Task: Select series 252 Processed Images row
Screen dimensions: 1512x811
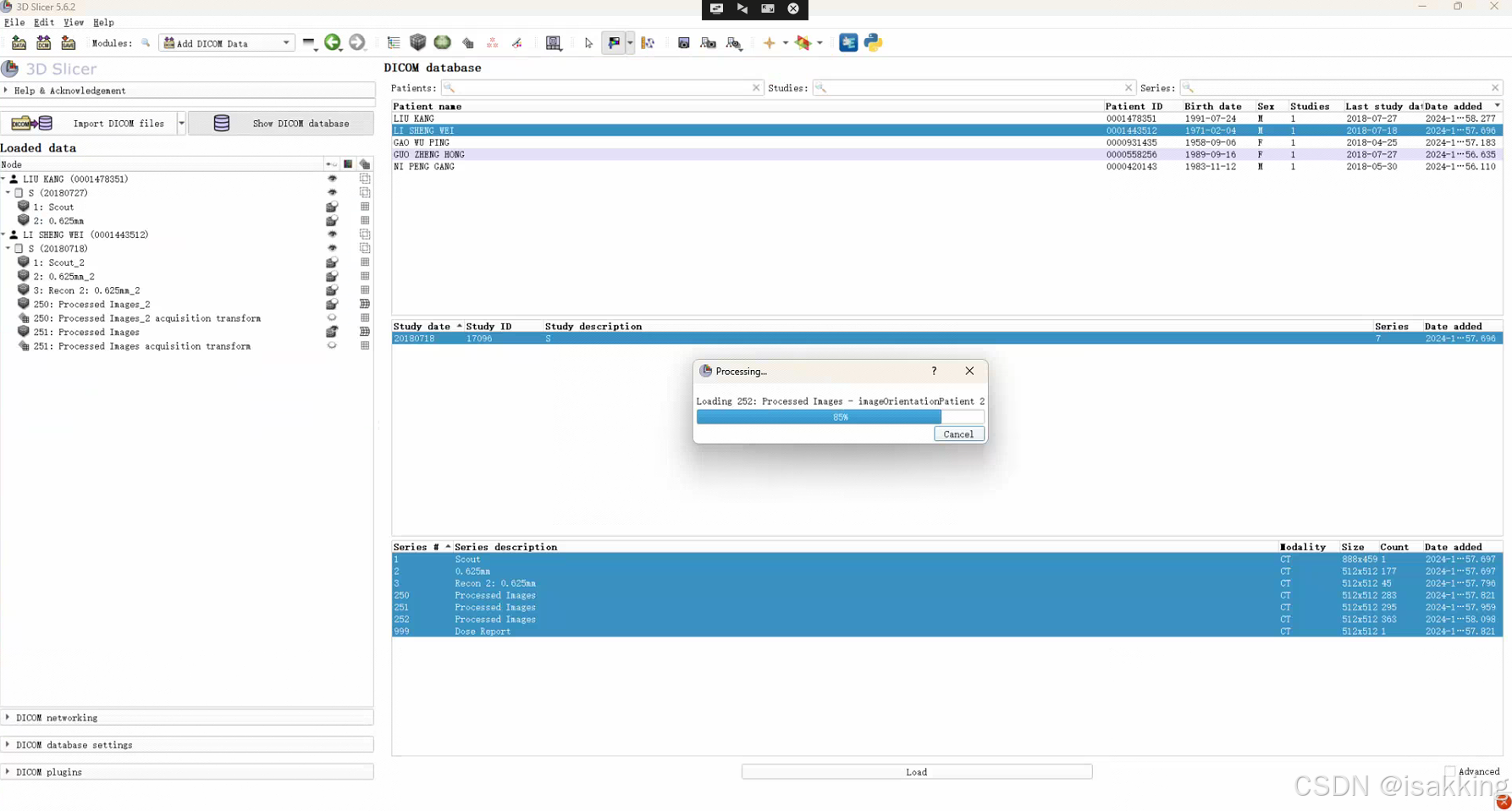Action: click(x=946, y=620)
